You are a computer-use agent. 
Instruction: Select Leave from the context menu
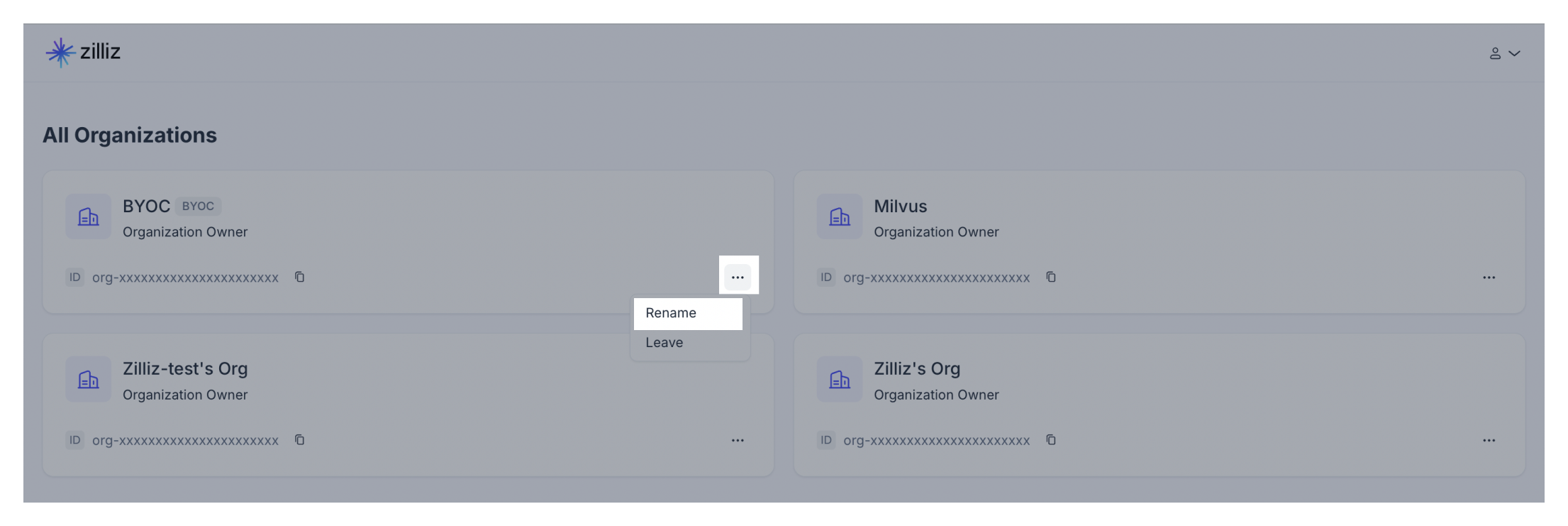664,342
